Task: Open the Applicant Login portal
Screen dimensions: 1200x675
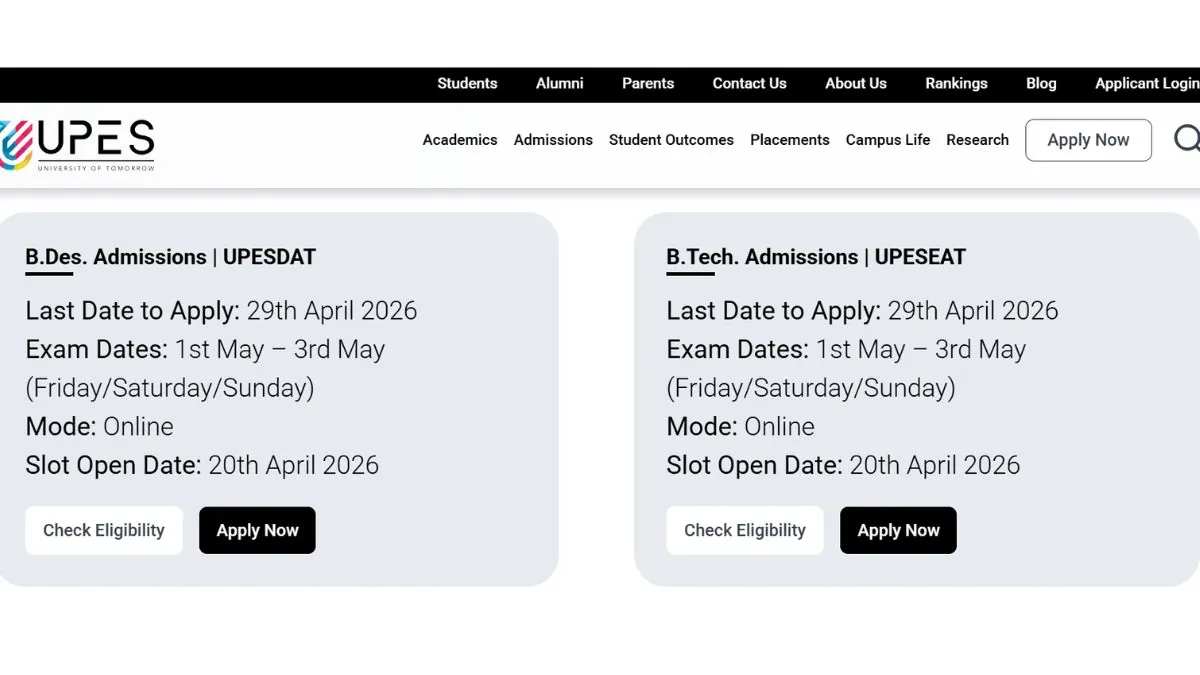Action: (x=1146, y=84)
